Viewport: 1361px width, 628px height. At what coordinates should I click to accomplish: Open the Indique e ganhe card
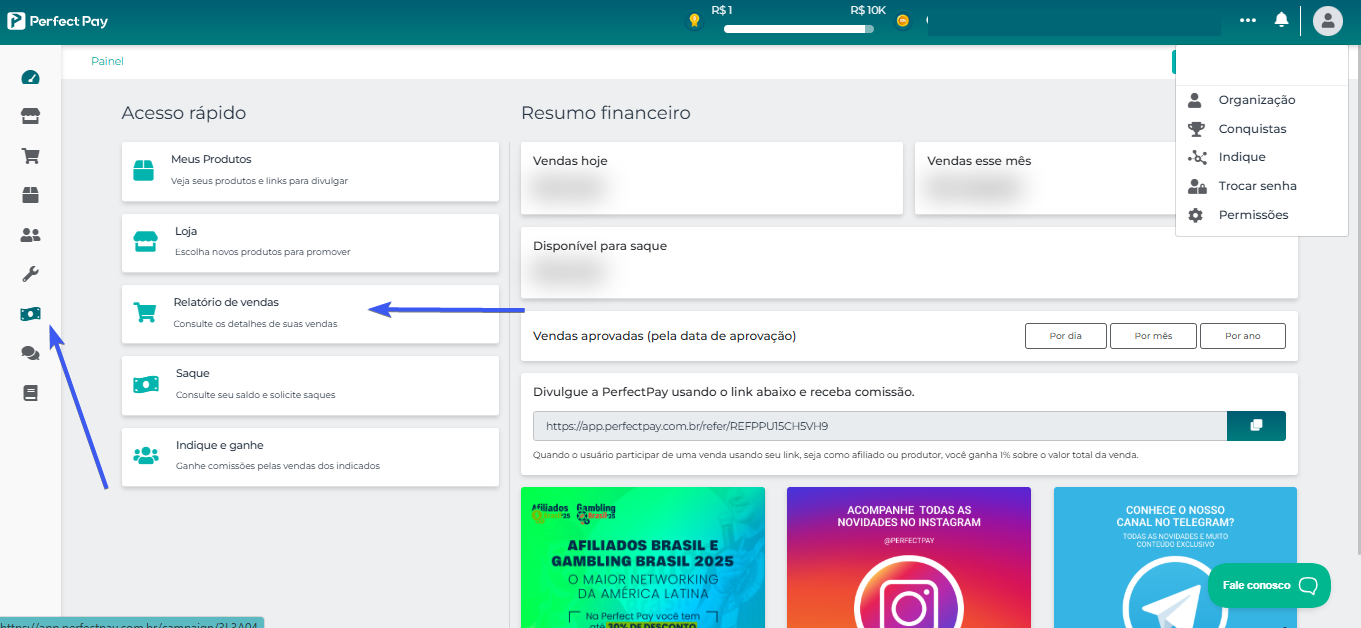pyautogui.click(x=310, y=457)
